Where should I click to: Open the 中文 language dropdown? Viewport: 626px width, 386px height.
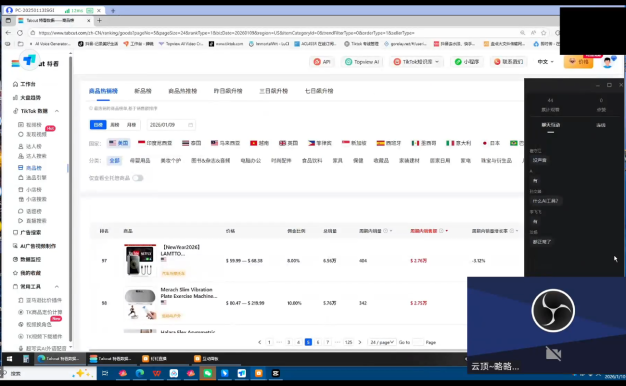pos(545,62)
